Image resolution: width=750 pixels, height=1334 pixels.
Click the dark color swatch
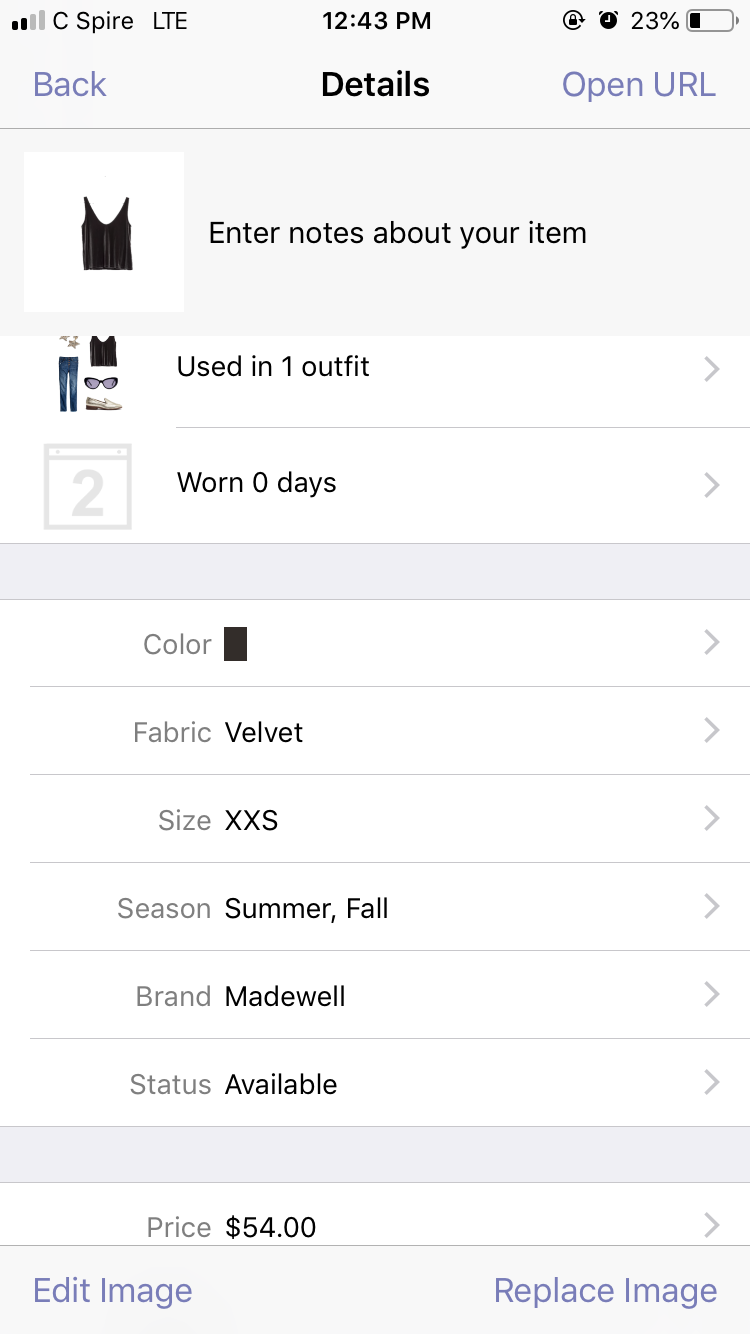coord(235,644)
